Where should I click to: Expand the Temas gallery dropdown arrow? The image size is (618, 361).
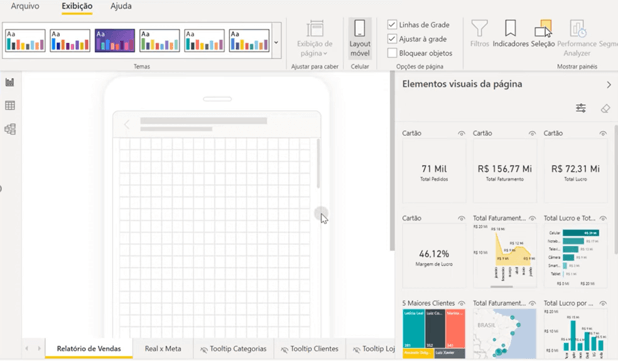(x=276, y=42)
